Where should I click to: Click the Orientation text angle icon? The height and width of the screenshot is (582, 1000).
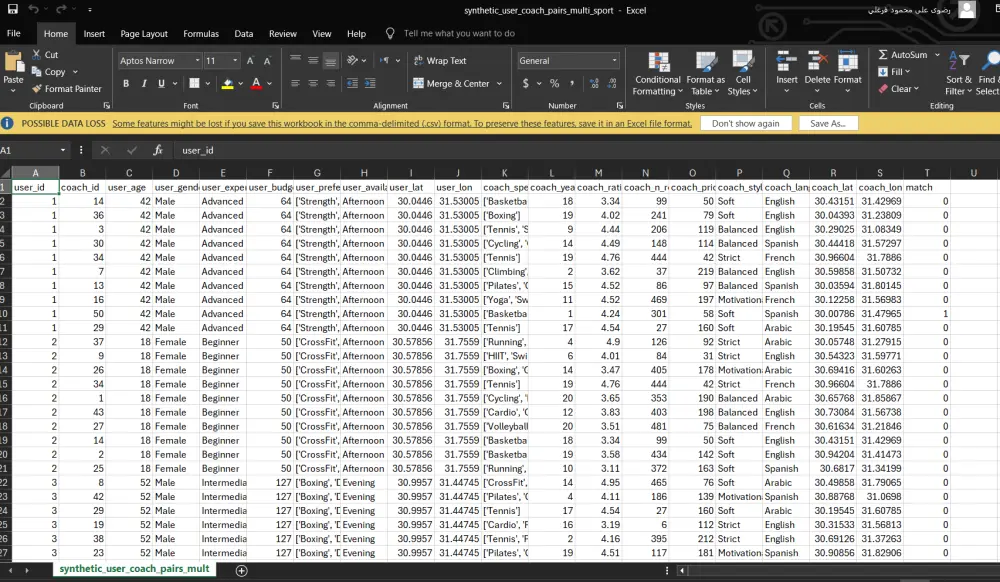pyautogui.click(x=352, y=60)
